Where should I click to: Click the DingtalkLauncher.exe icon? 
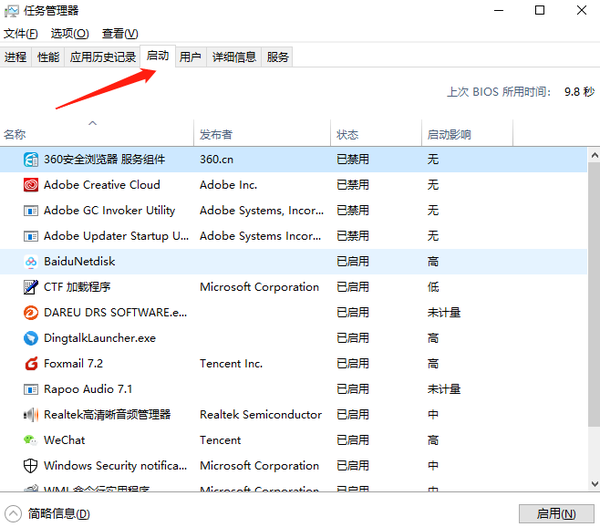pos(31,338)
